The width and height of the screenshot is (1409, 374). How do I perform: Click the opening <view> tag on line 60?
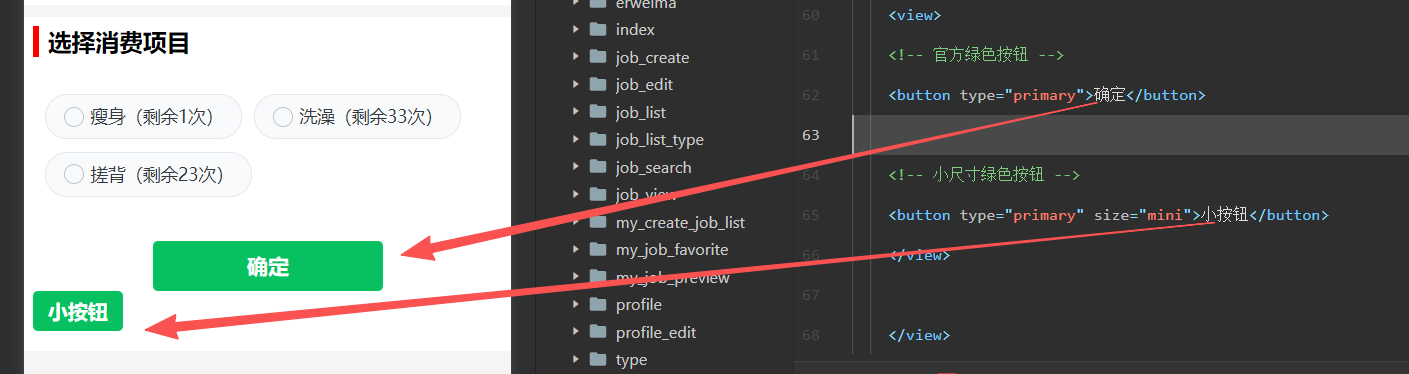914,15
